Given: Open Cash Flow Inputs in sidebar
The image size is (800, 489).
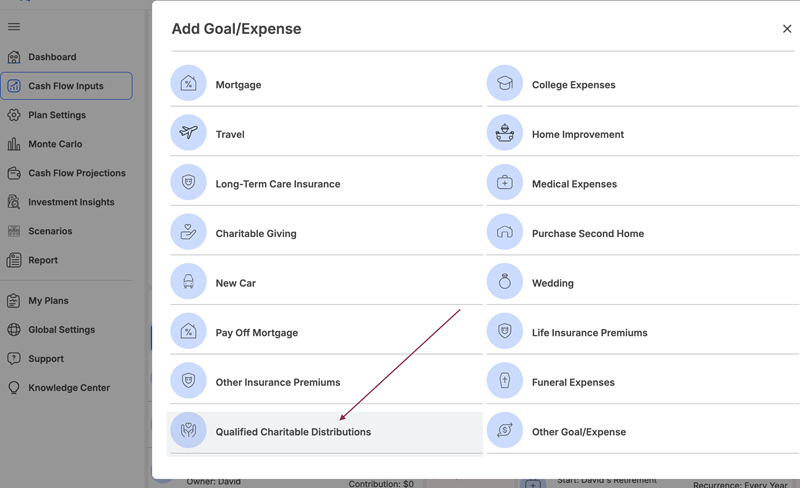Looking at the screenshot, I should click(66, 86).
